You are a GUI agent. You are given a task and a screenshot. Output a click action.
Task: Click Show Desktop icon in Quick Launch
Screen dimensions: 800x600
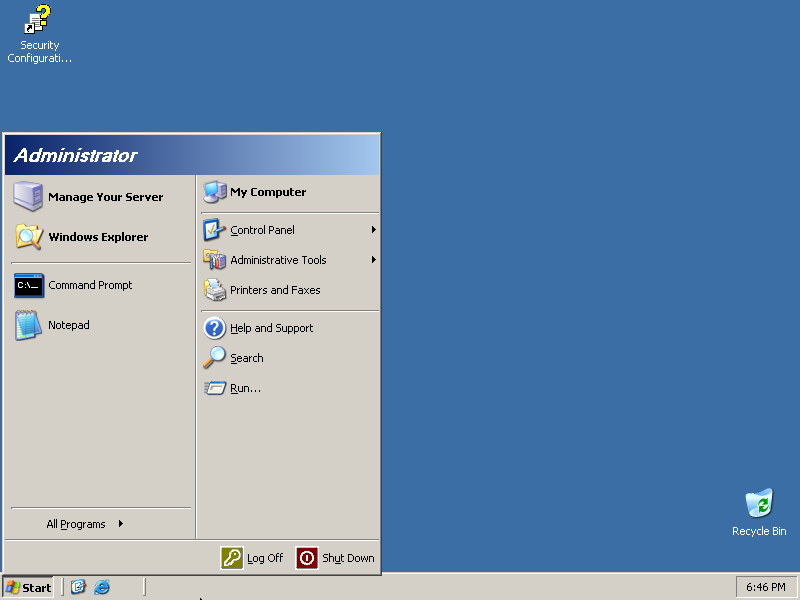pos(78,587)
